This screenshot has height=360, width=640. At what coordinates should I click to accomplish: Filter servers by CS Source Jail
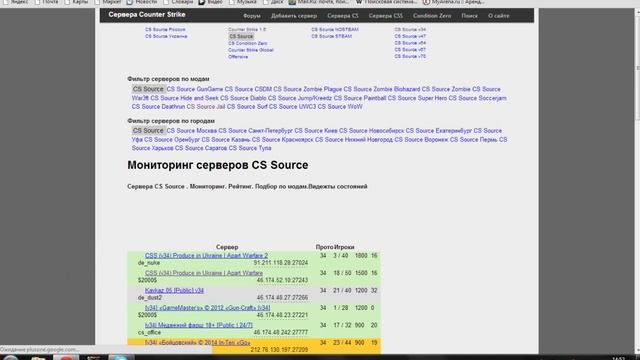206,107
